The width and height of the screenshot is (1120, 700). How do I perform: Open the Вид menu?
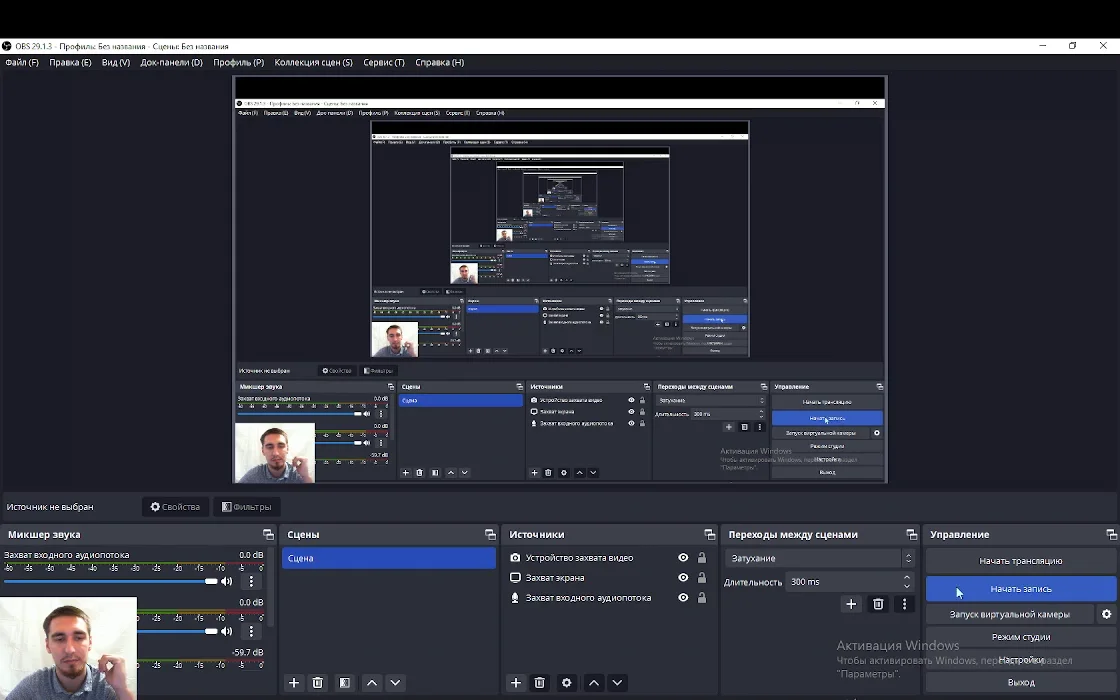pyautogui.click(x=116, y=63)
